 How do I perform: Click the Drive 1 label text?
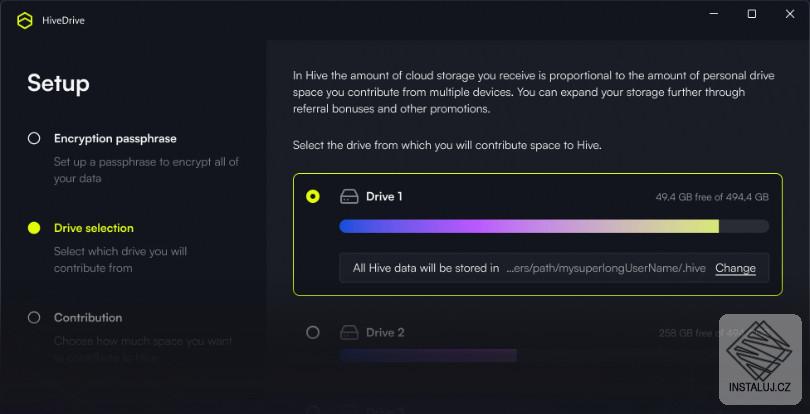click(x=384, y=197)
